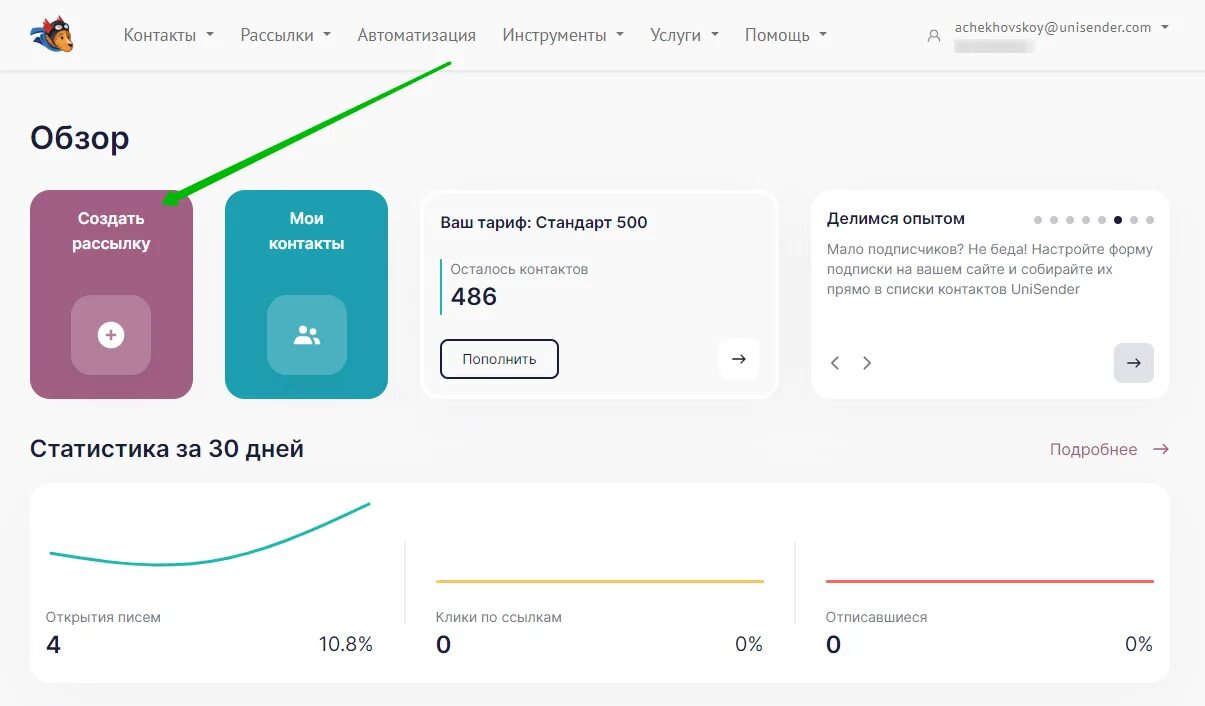
Task: Click the arrow icon beside Подробнее
Action: pyautogui.click(x=1161, y=449)
